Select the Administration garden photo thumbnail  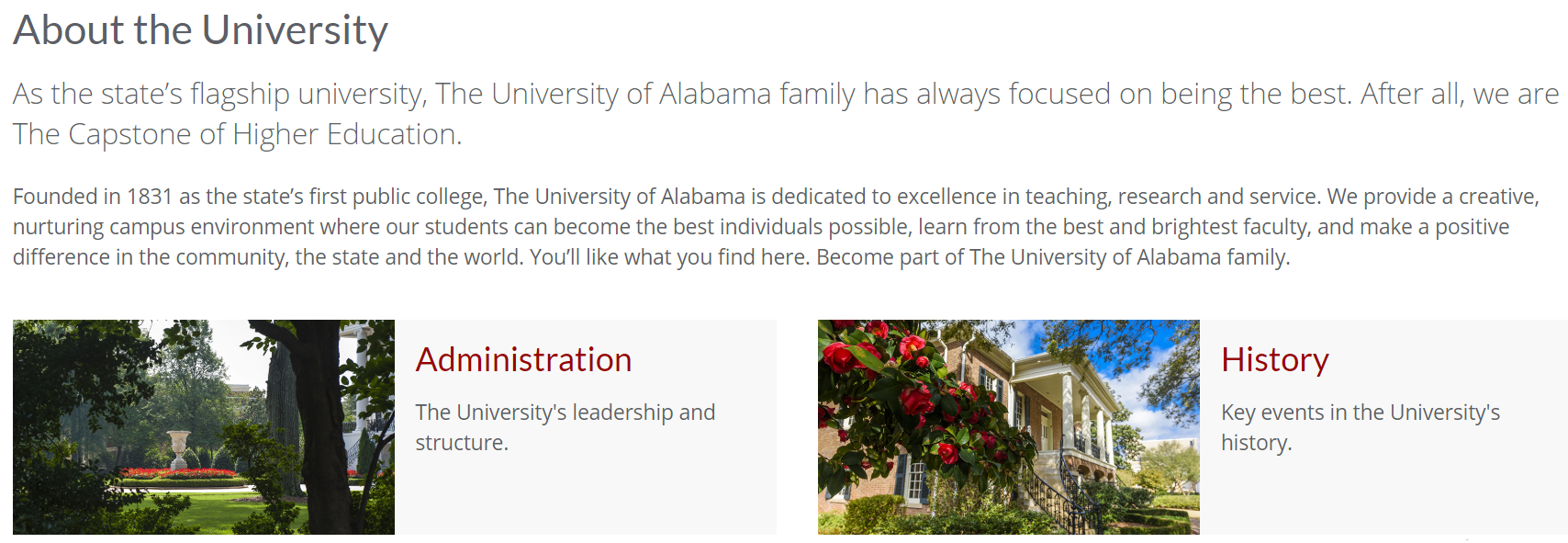[x=204, y=427]
